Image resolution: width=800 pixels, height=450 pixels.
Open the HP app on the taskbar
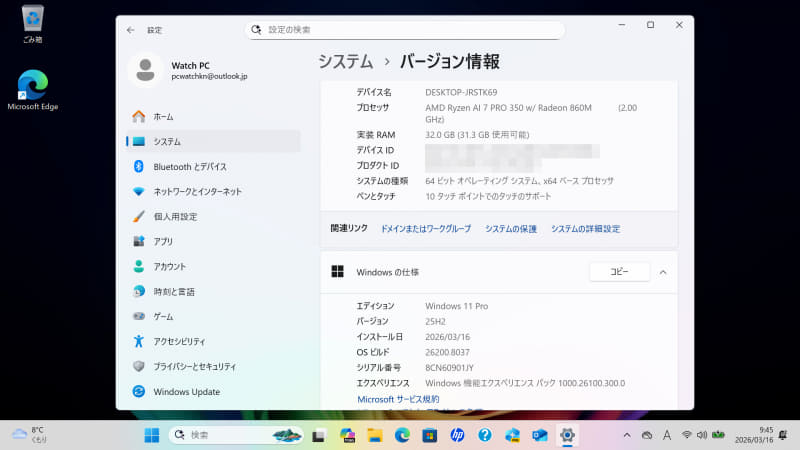pos(457,435)
